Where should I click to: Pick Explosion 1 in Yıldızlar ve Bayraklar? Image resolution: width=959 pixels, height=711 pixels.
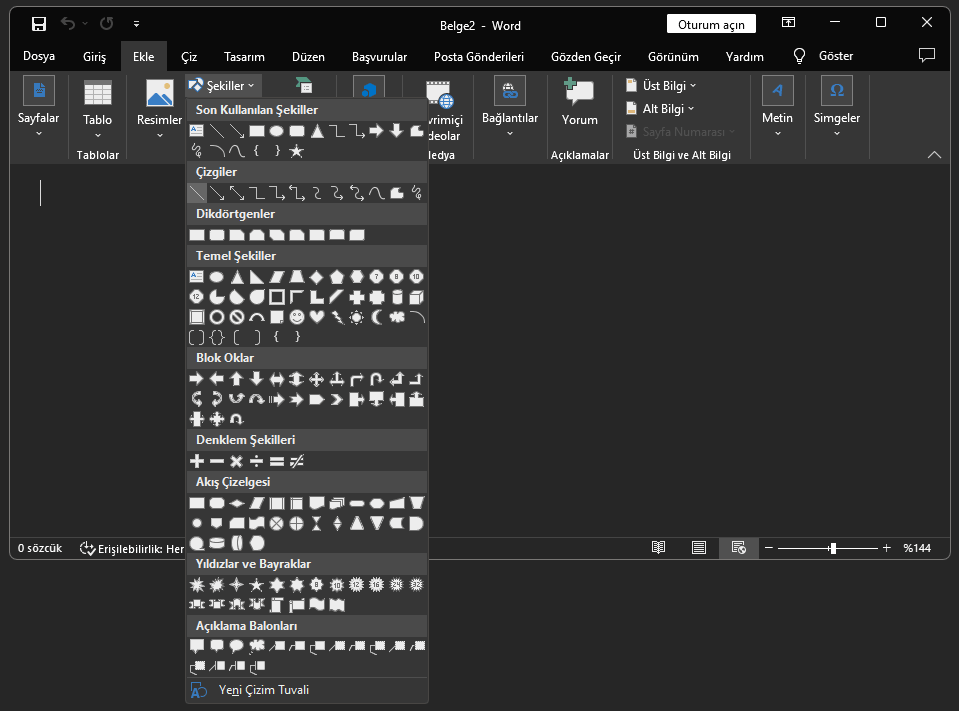[x=197, y=585]
